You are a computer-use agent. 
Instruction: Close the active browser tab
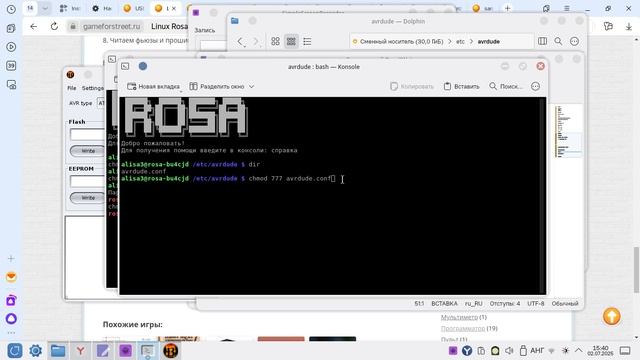coord(174,8)
